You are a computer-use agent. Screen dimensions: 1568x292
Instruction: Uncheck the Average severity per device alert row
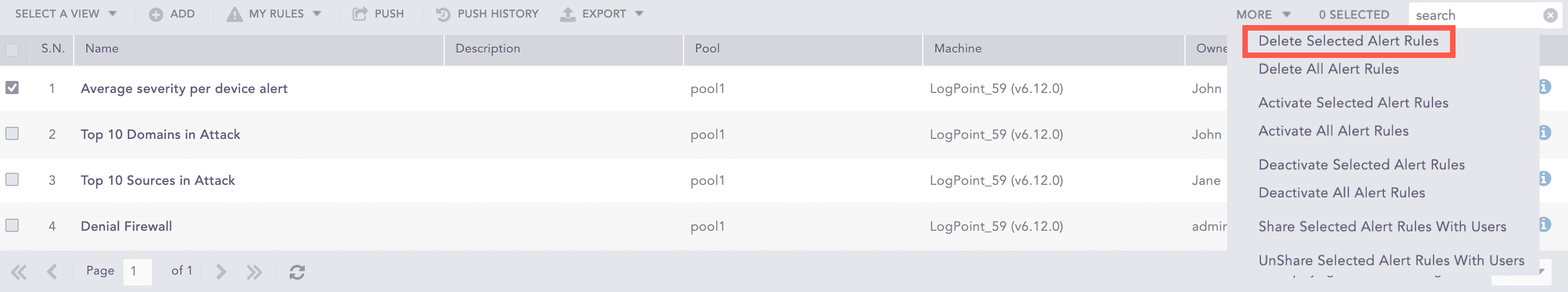[12, 88]
